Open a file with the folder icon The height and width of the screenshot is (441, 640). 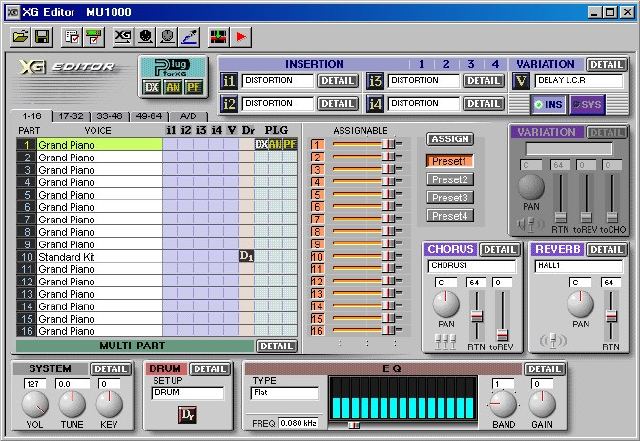click(20, 37)
